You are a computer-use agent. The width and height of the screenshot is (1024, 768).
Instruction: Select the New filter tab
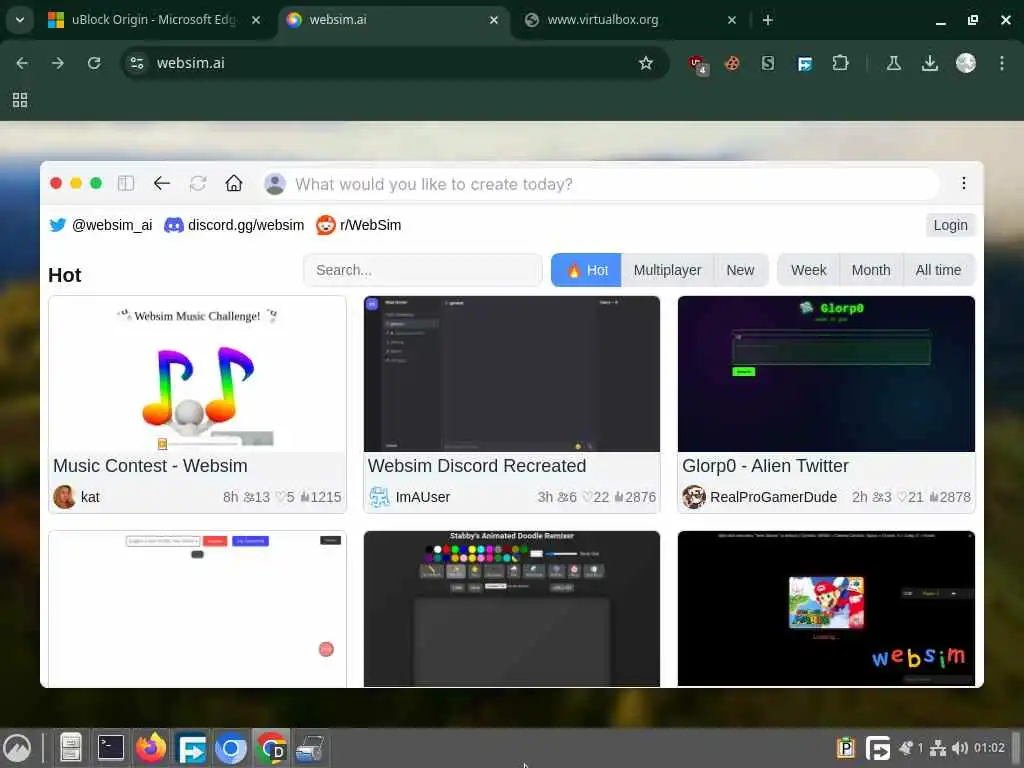740,270
